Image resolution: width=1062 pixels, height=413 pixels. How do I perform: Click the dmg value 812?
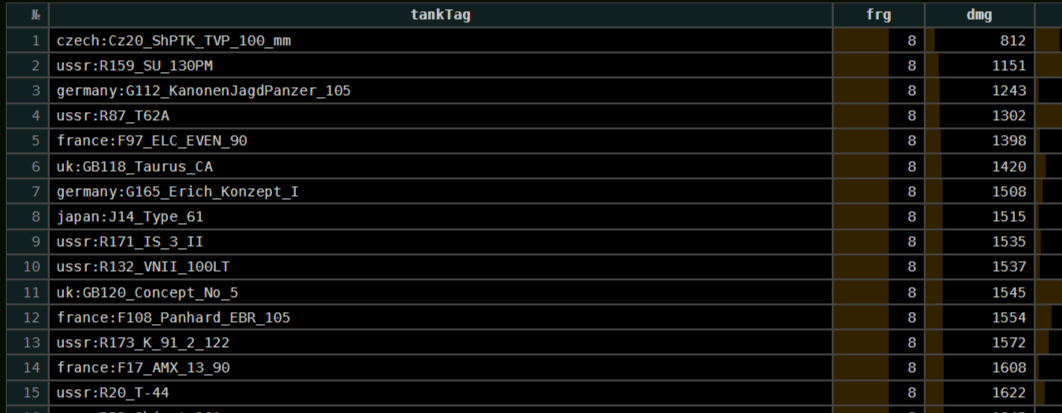tap(1012, 40)
